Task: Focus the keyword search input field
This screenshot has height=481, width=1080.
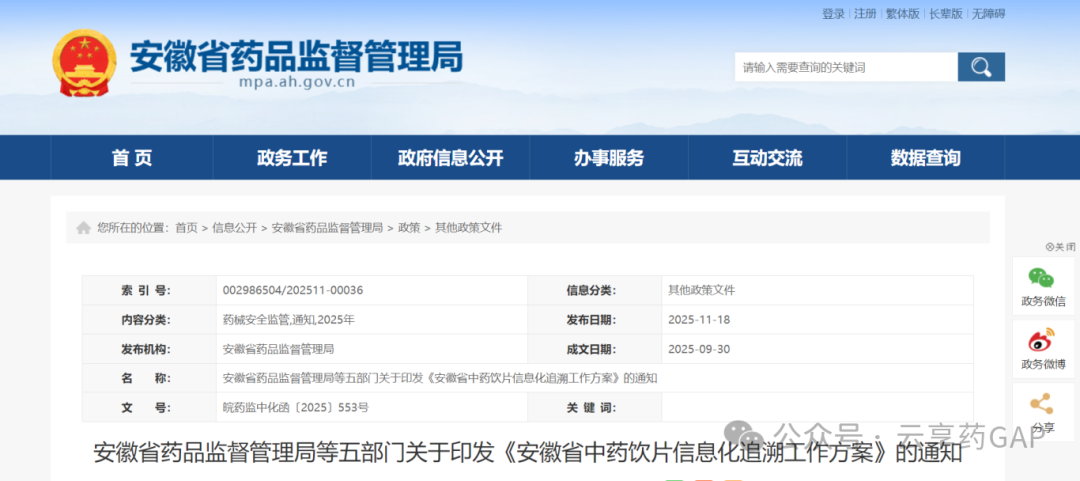Action: tap(845, 67)
